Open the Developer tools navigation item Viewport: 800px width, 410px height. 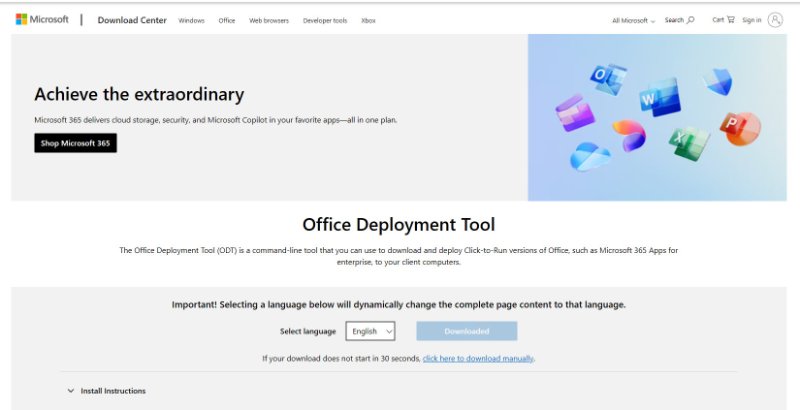pos(325,20)
